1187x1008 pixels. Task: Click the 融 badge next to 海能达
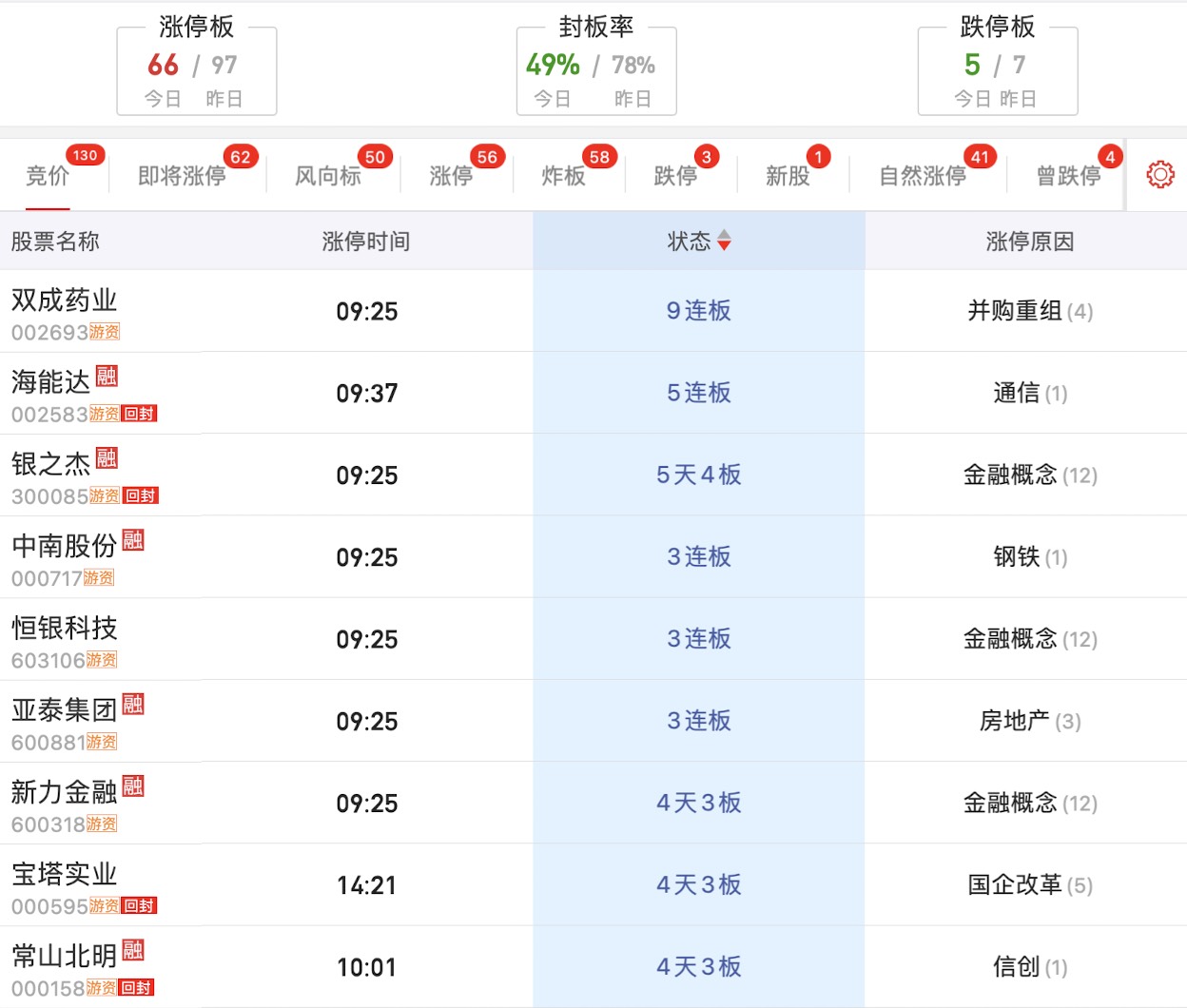[107, 377]
